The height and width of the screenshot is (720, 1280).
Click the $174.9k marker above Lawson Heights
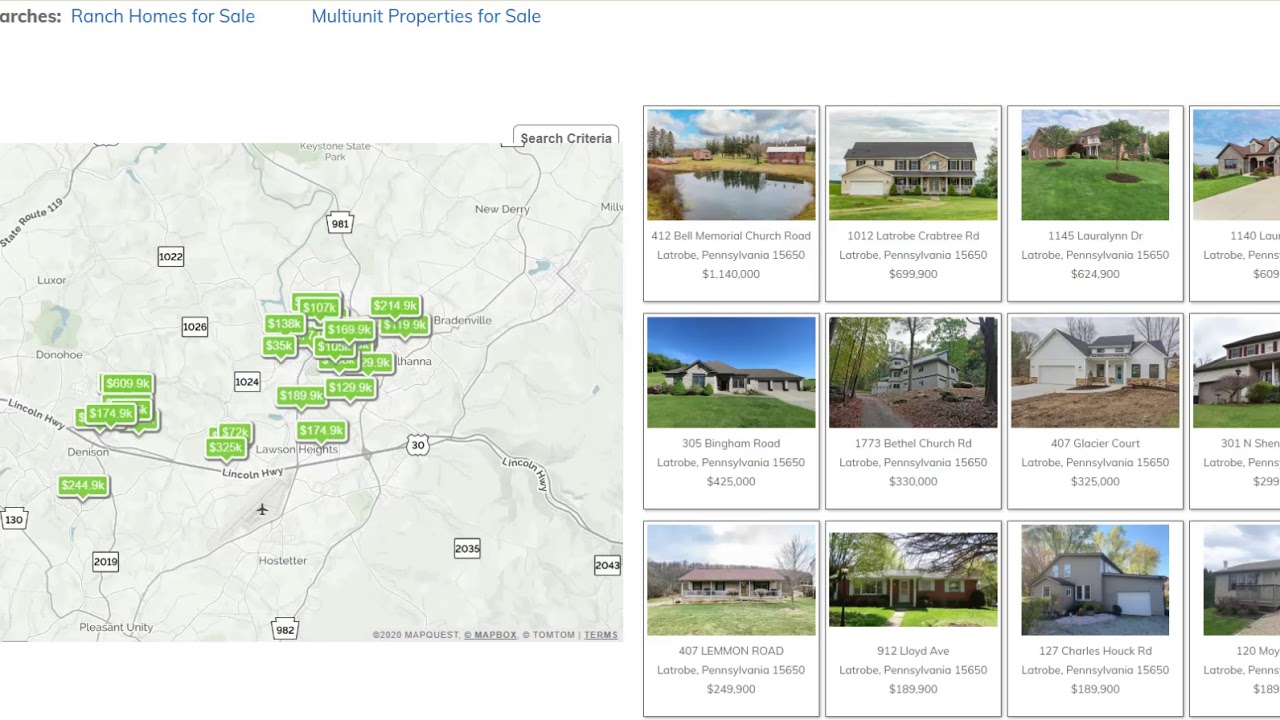[321, 431]
